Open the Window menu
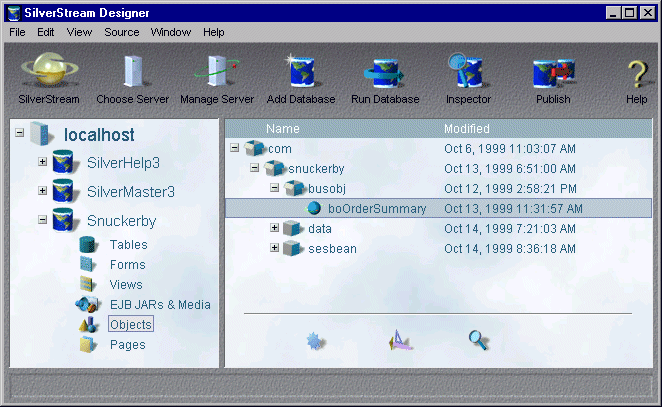 click(171, 32)
